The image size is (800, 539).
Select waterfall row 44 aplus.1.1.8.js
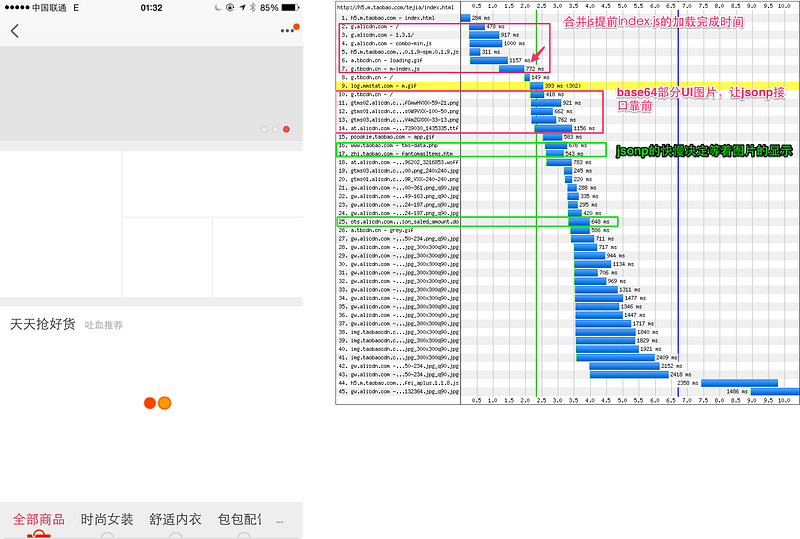[x=399, y=383]
